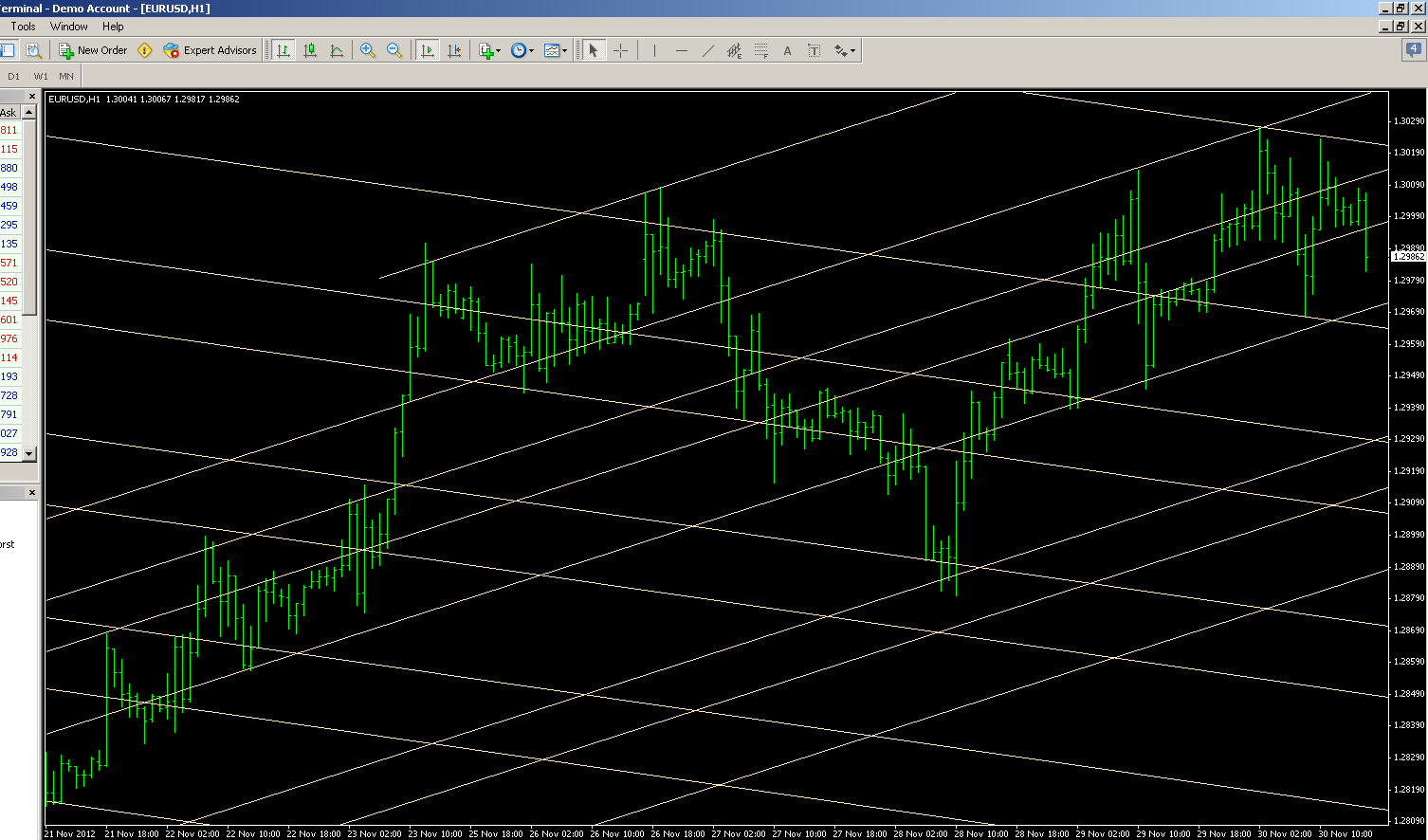The width and height of the screenshot is (1428, 840).
Task: Select the trendline drawing tool
Action: [x=707, y=50]
